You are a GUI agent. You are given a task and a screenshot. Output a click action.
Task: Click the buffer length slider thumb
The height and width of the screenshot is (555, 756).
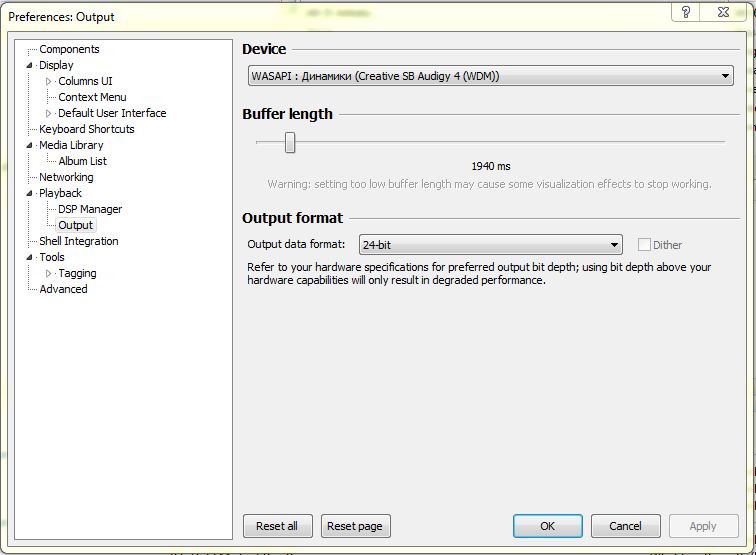tap(290, 142)
